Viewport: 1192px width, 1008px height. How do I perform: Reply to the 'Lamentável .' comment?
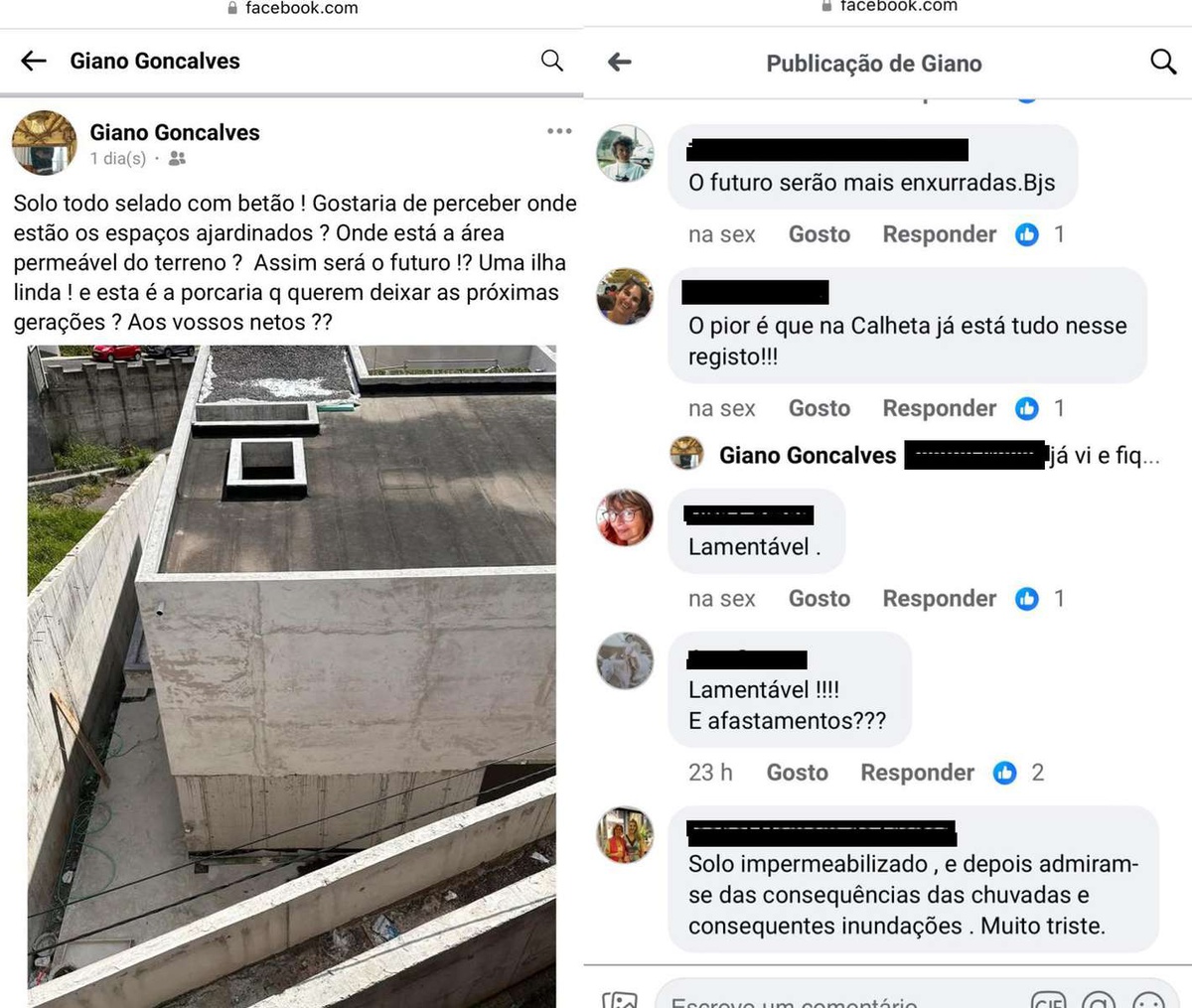tap(940, 599)
